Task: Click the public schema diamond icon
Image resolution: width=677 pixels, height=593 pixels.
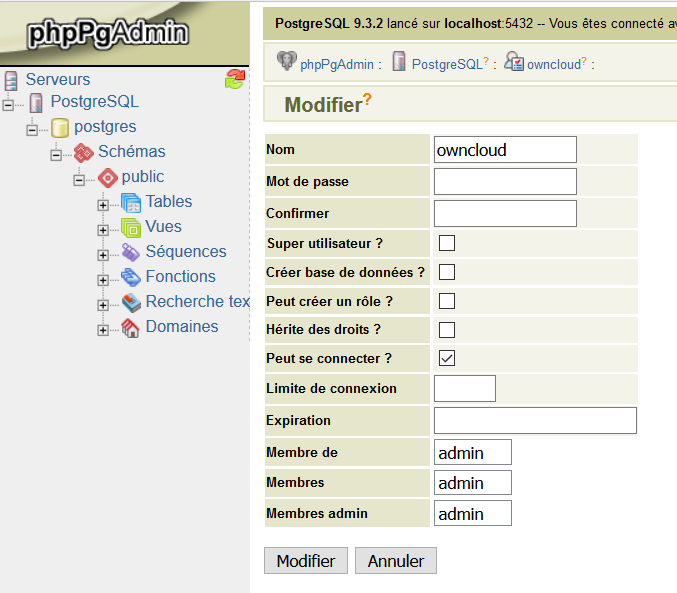Action: (108, 178)
